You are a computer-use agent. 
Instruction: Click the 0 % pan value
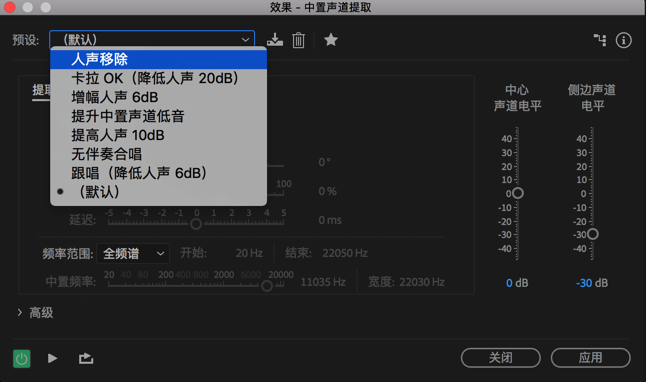click(x=328, y=191)
